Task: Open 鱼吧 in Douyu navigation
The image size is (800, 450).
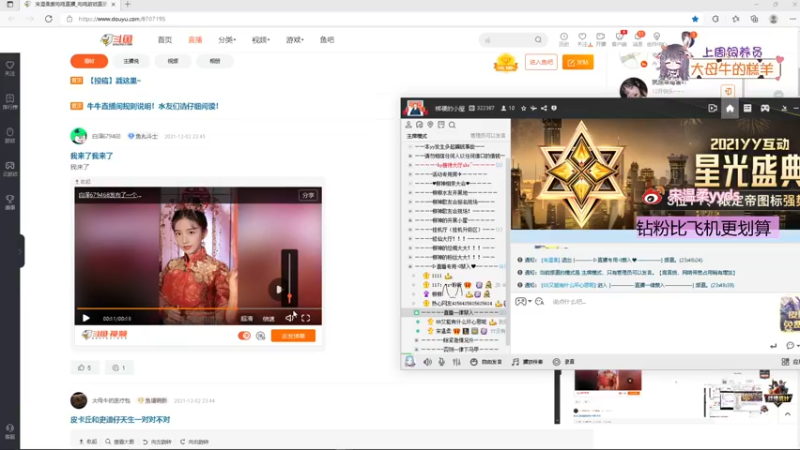Action: [327, 40]
